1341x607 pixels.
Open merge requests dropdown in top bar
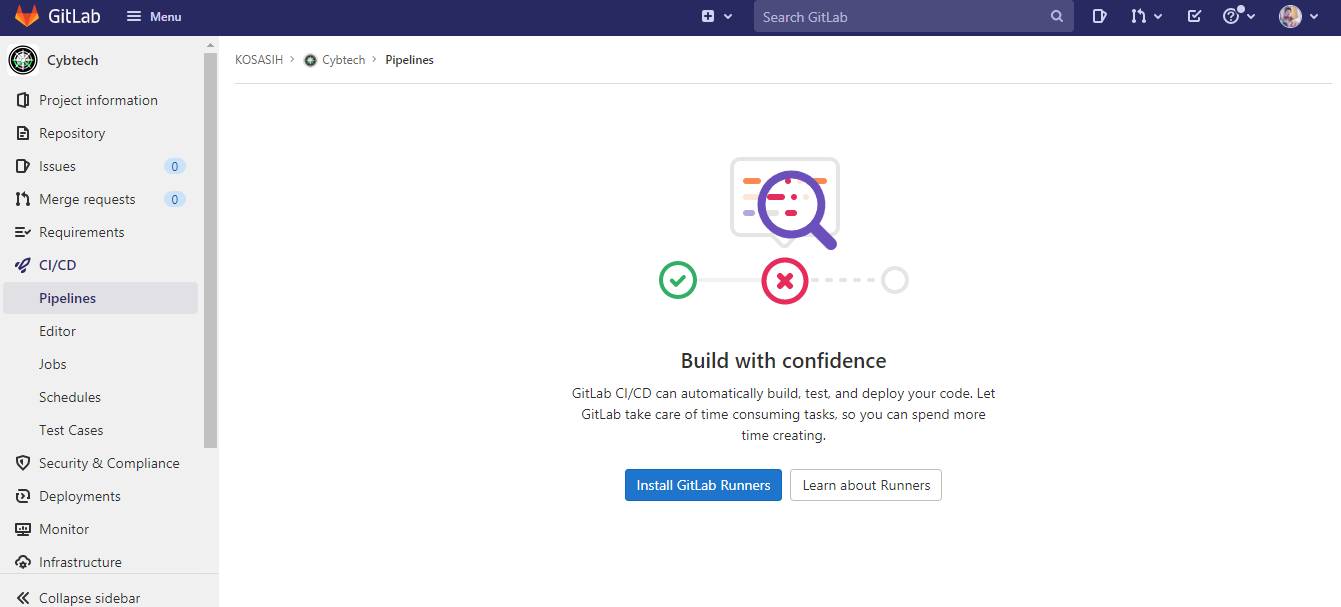click(x=1146, y=17)
